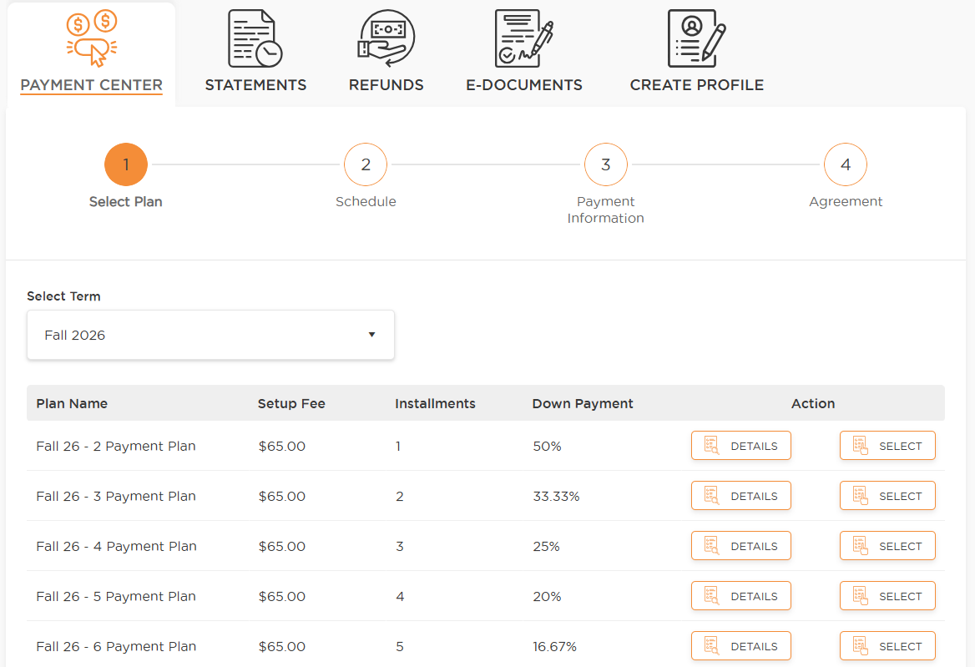Click the Setup Fee column header
975x667 pixels.
[292, 403]
